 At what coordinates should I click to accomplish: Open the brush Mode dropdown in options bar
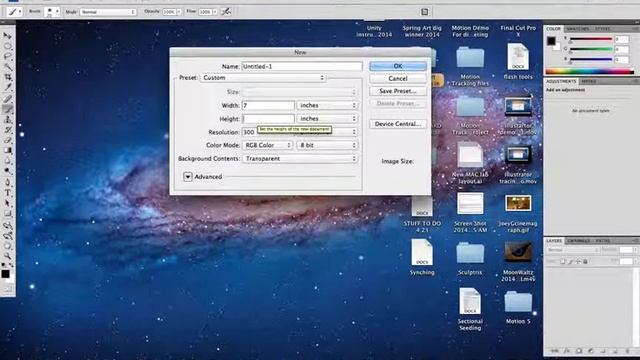point(108,12)
